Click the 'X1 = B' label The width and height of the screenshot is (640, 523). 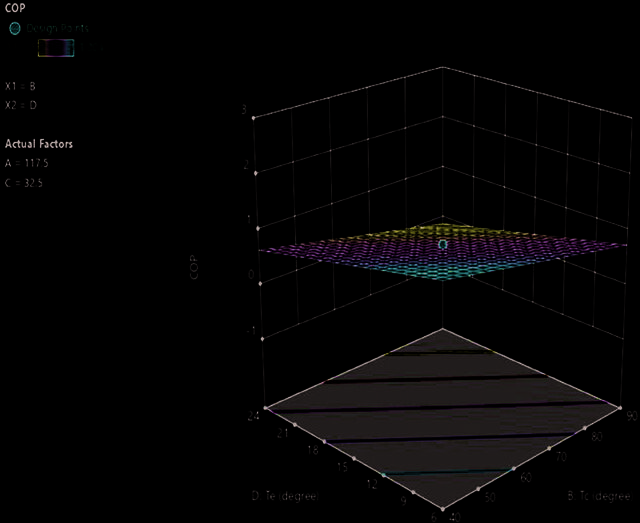[20, 86]
